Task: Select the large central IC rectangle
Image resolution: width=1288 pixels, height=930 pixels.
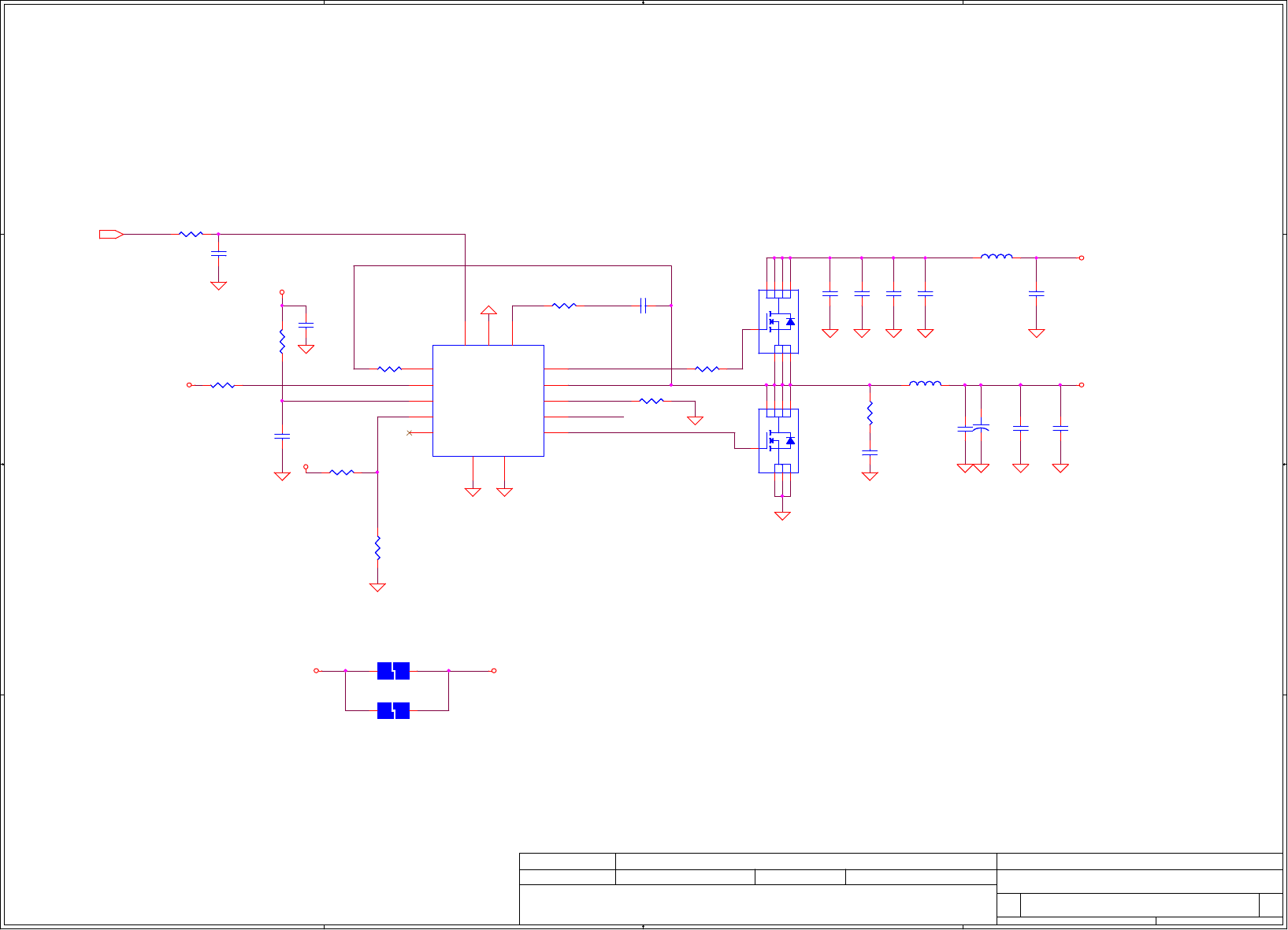Action: coord(488,401)
